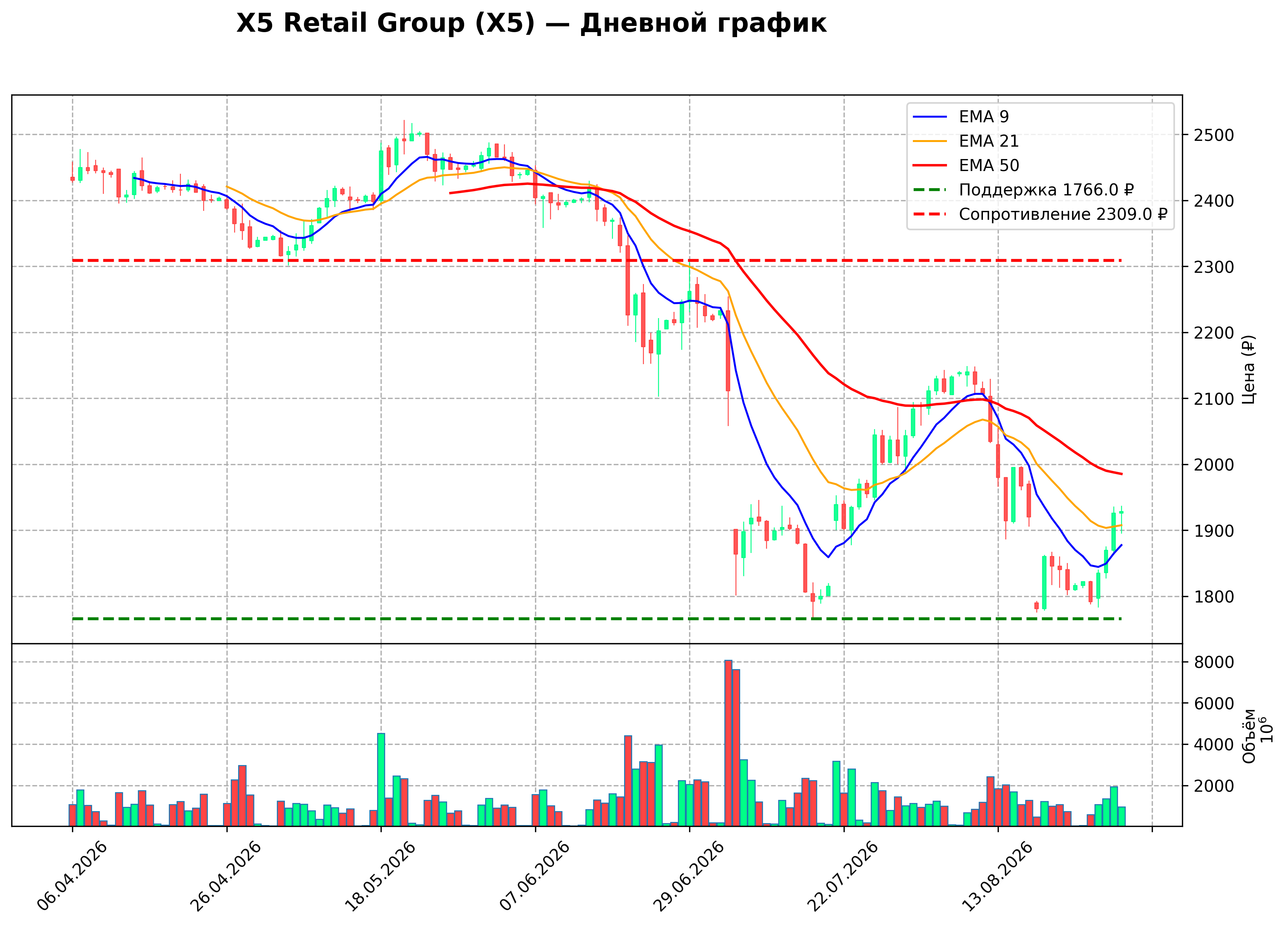Click the date label 06.04.2026
1288x926 pixels.
[x=72, y=876]
